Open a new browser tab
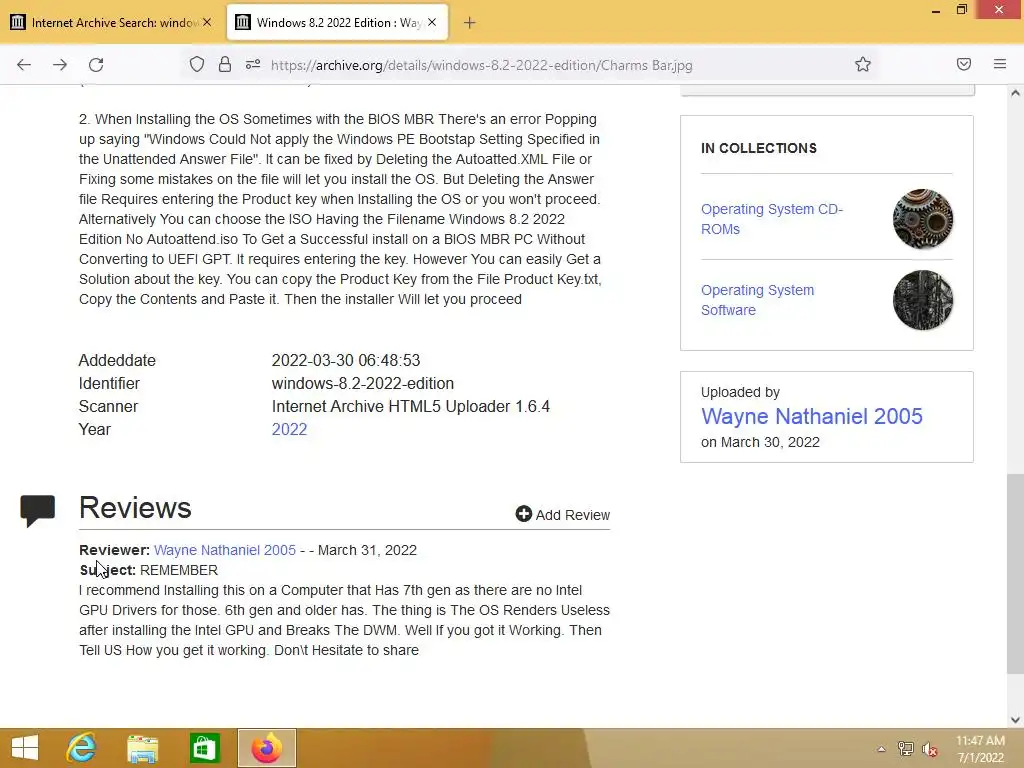The width and height of the screenshot is (1024, 768). point(470,23)
